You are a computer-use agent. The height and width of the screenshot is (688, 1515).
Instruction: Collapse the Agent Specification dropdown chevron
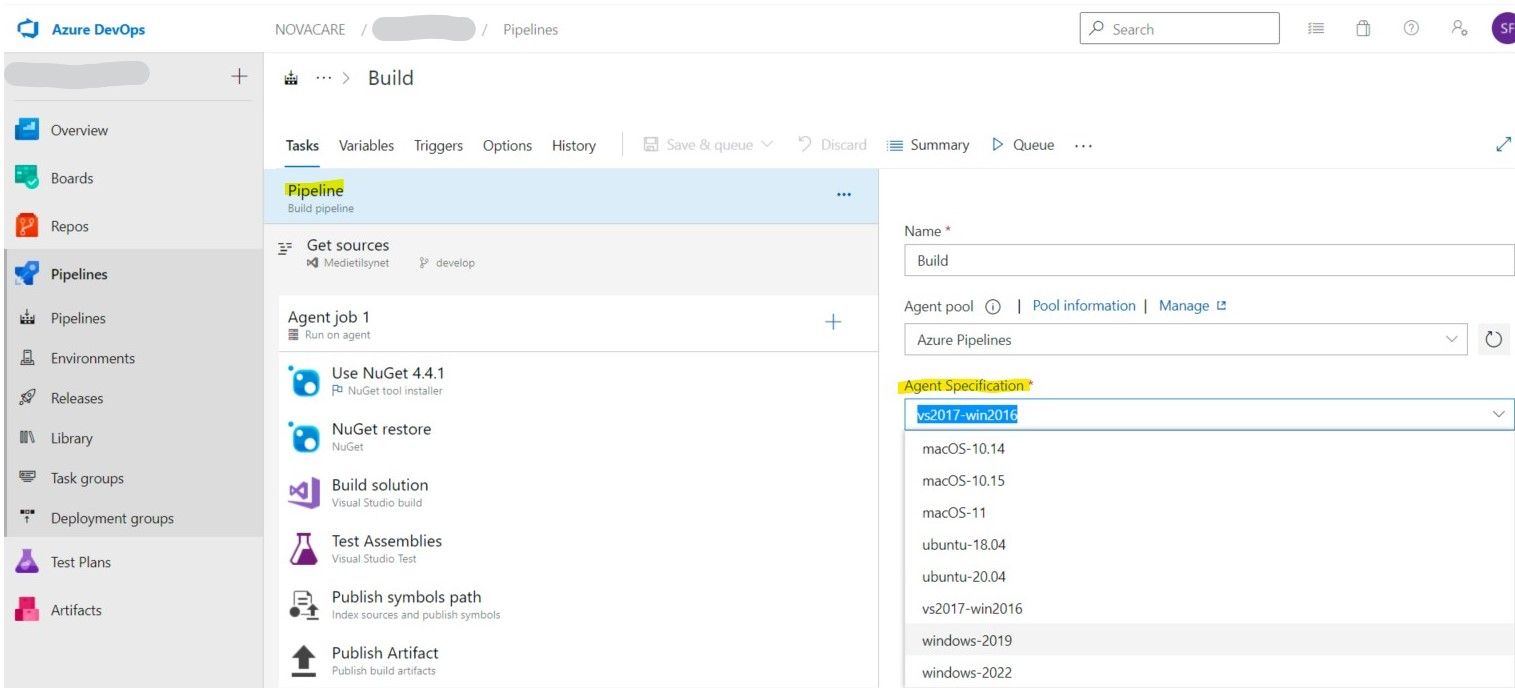1498,414
